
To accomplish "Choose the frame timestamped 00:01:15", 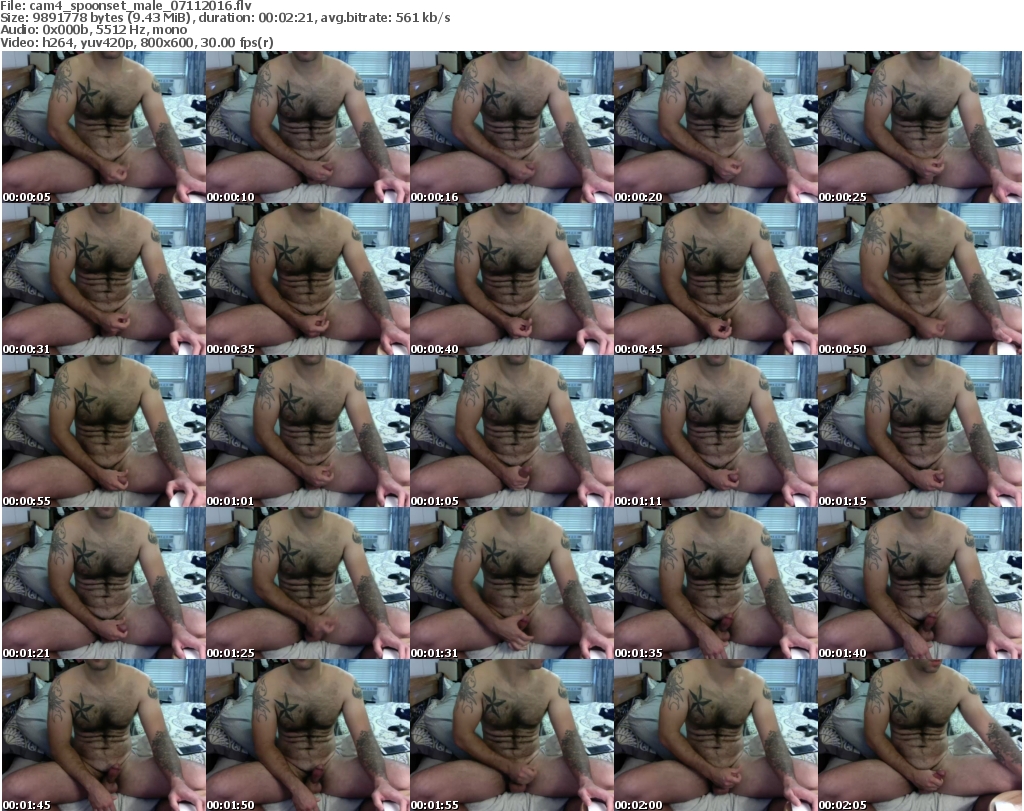I will click(920, 432).
